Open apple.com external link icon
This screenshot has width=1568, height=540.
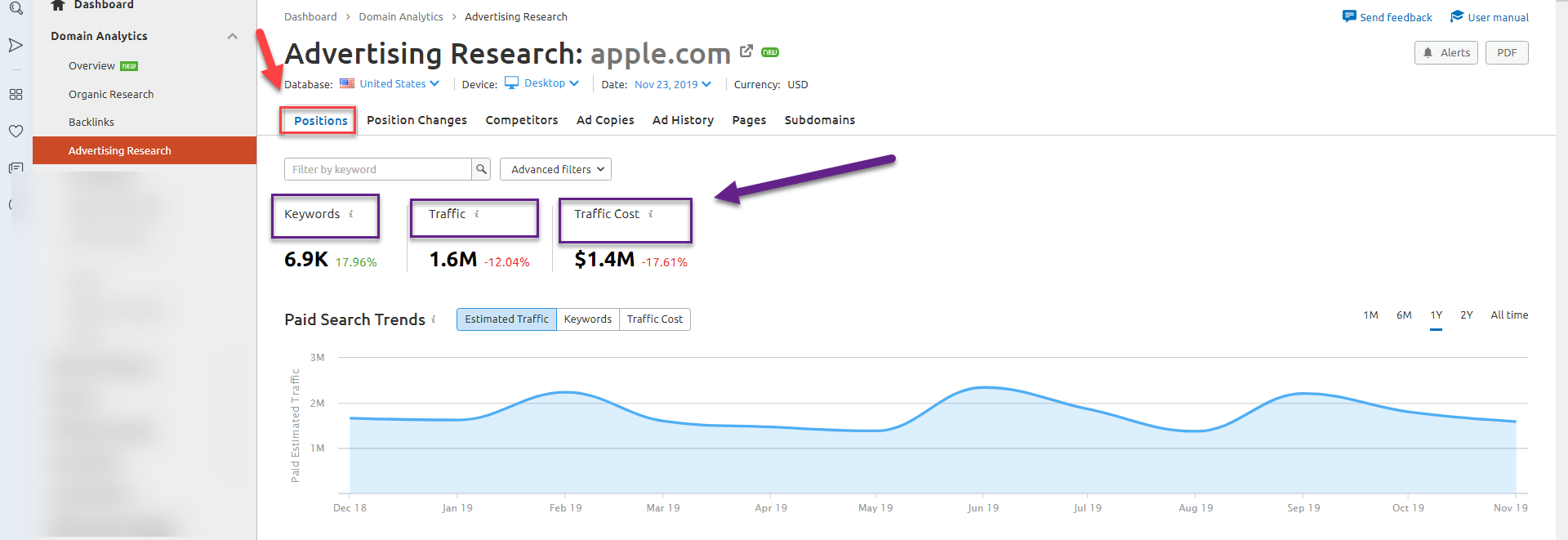pos(746,51)
